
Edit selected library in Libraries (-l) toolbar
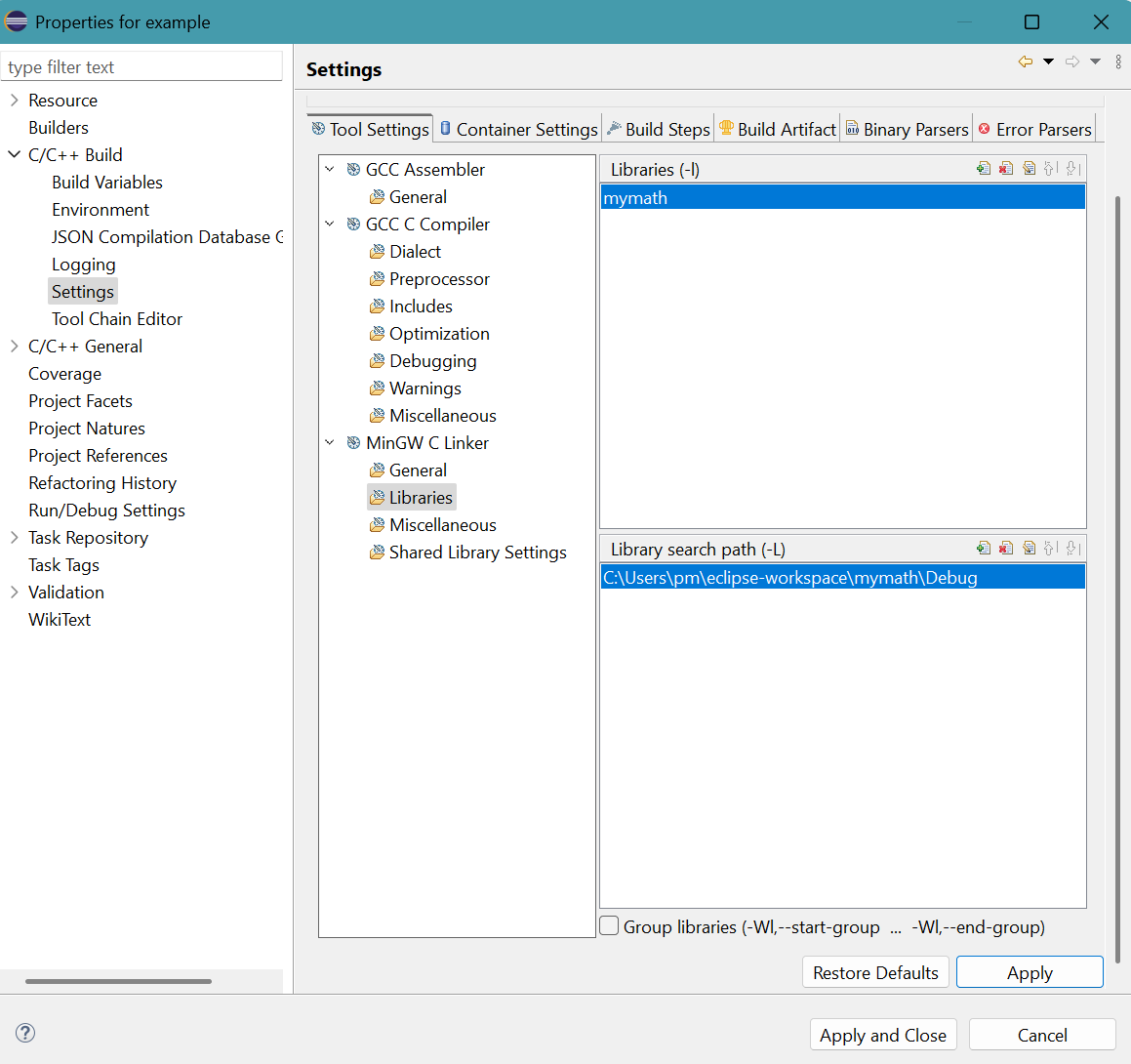[x=1029, y=169]
